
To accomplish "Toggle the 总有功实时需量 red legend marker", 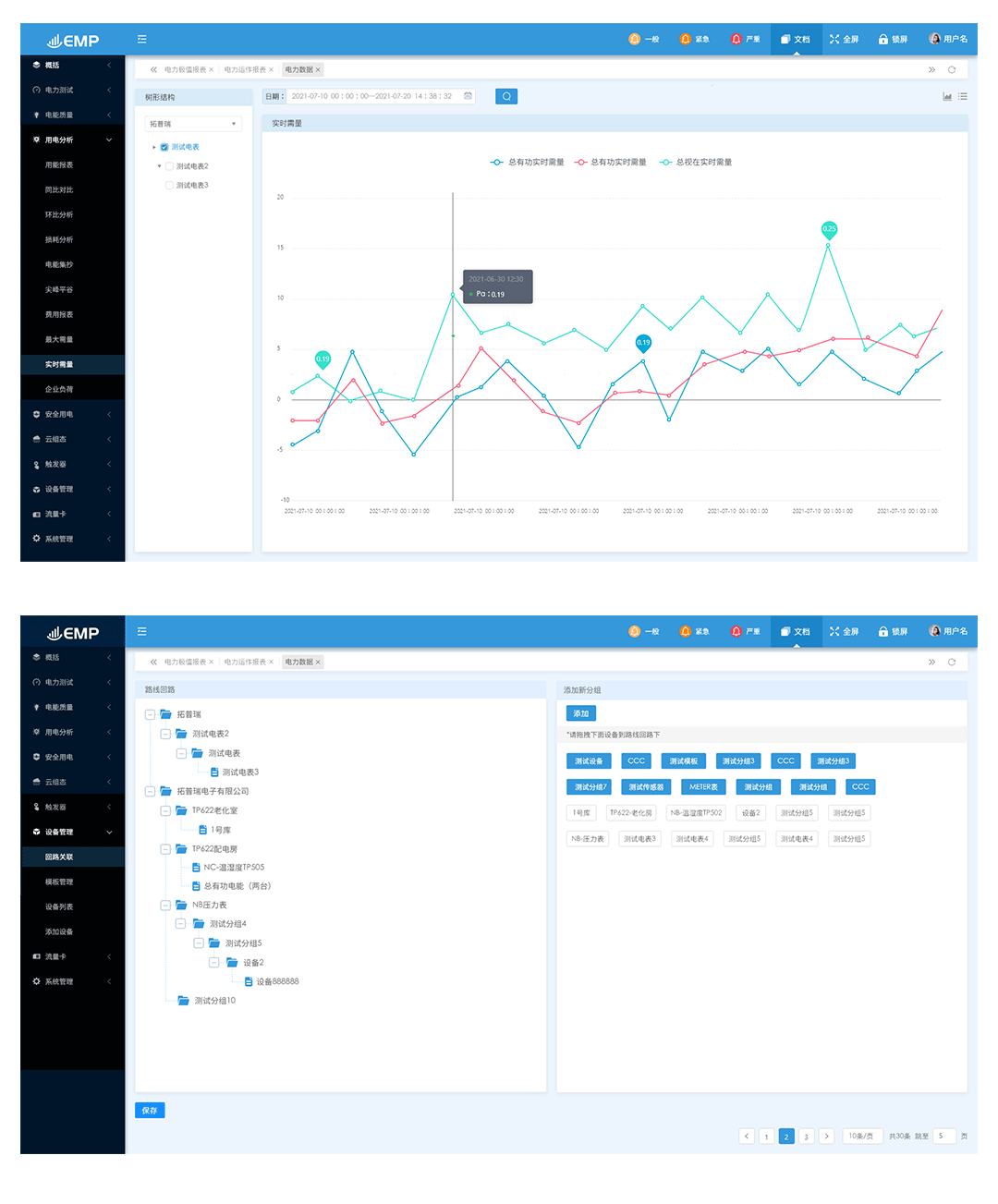I will click(x=581, y=162).
